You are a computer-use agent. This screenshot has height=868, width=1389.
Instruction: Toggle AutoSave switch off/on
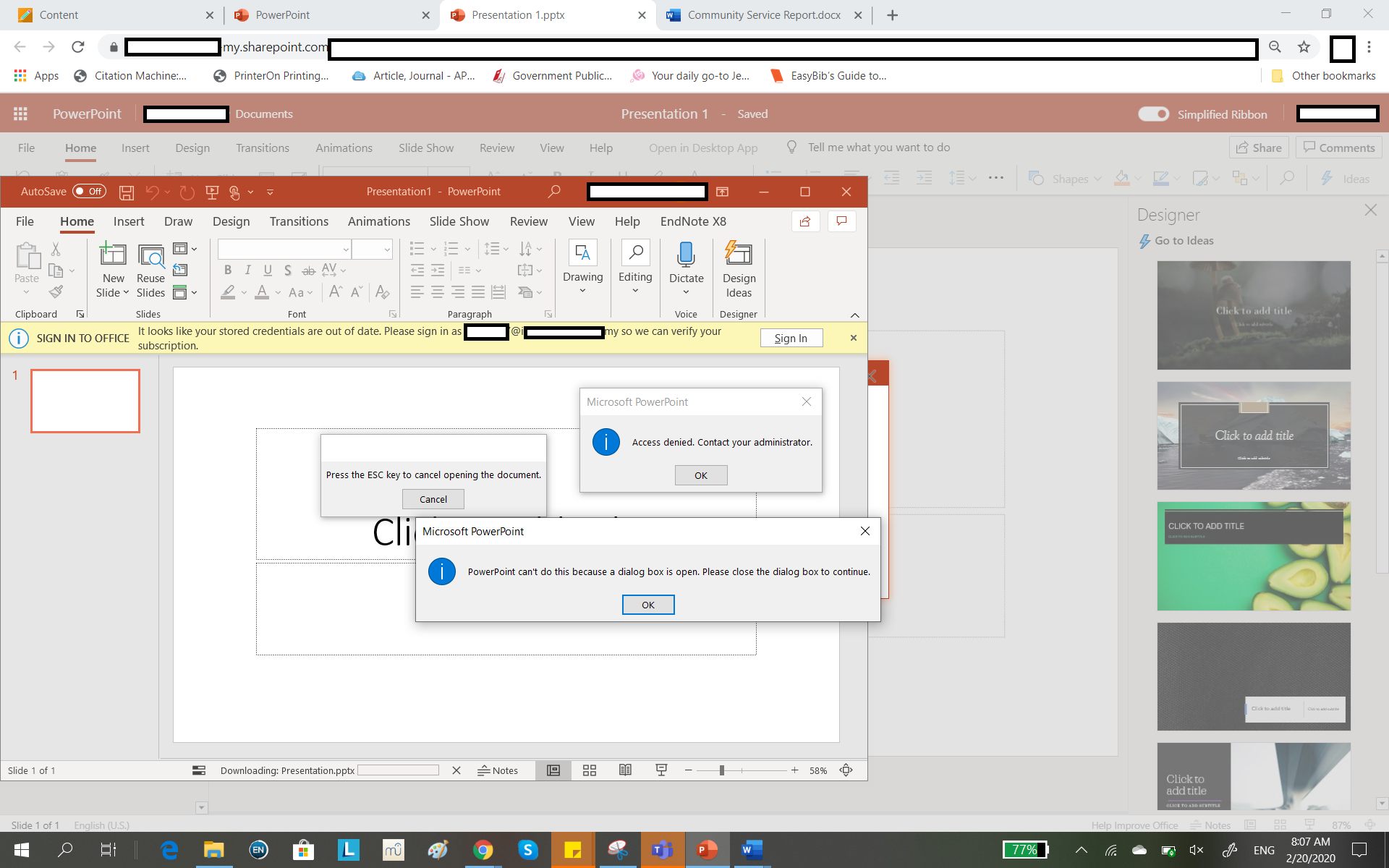[x=89, y=192]
